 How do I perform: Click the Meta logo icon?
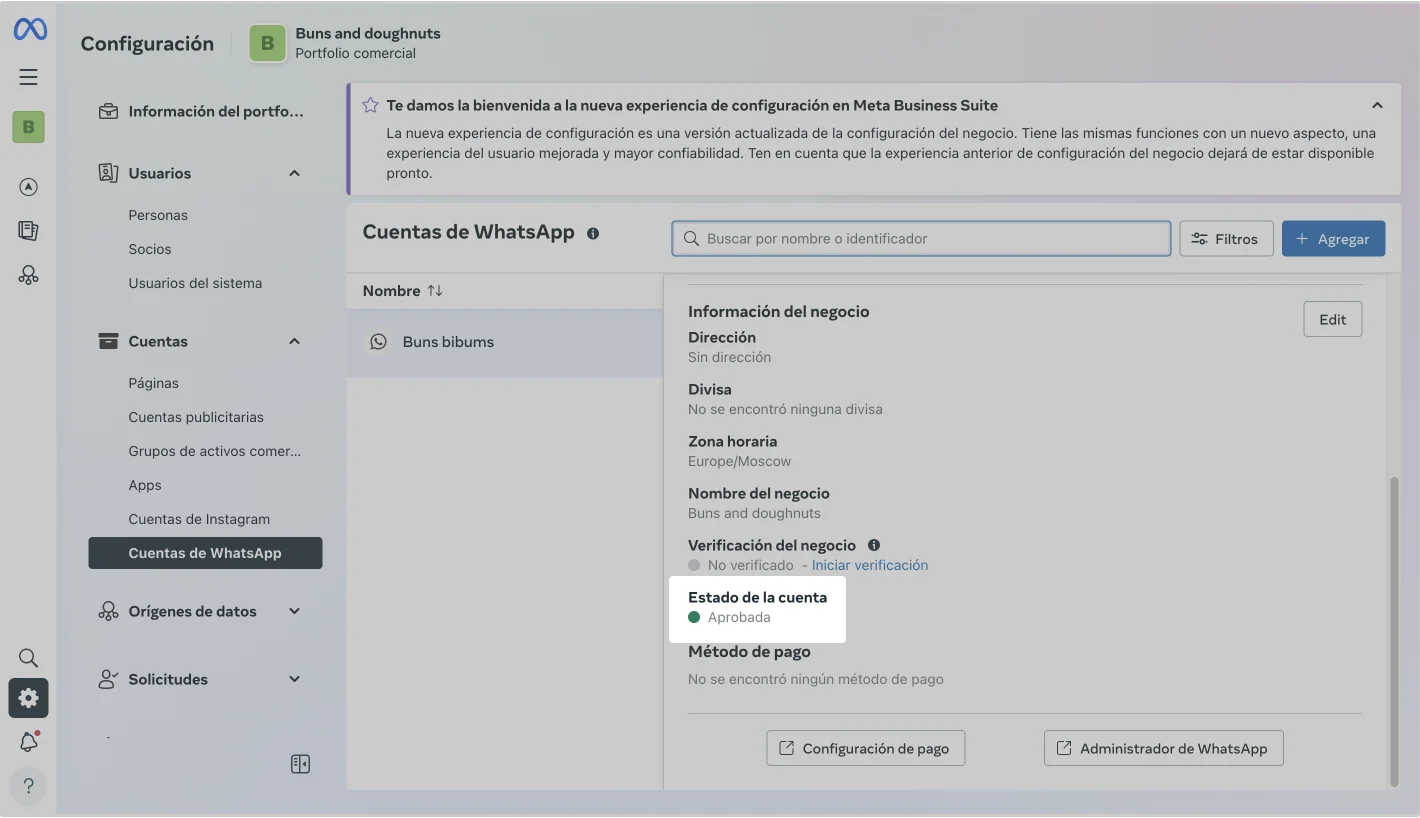(x=29, y=30)
